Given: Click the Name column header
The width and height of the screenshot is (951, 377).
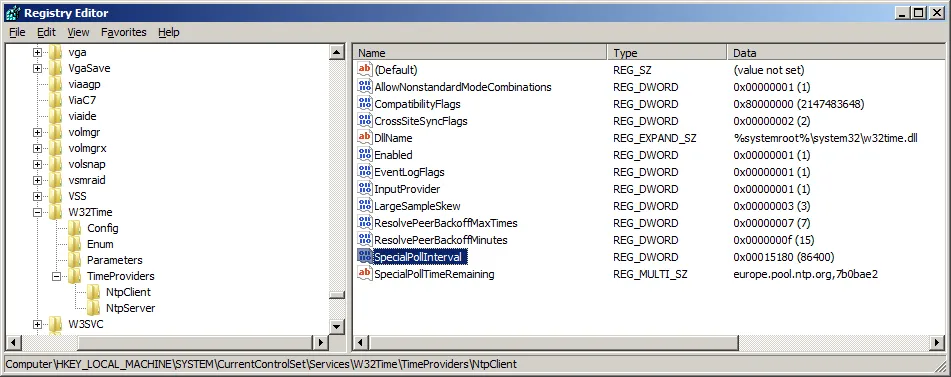Looking at the screenshot, I should pos(480,53).
